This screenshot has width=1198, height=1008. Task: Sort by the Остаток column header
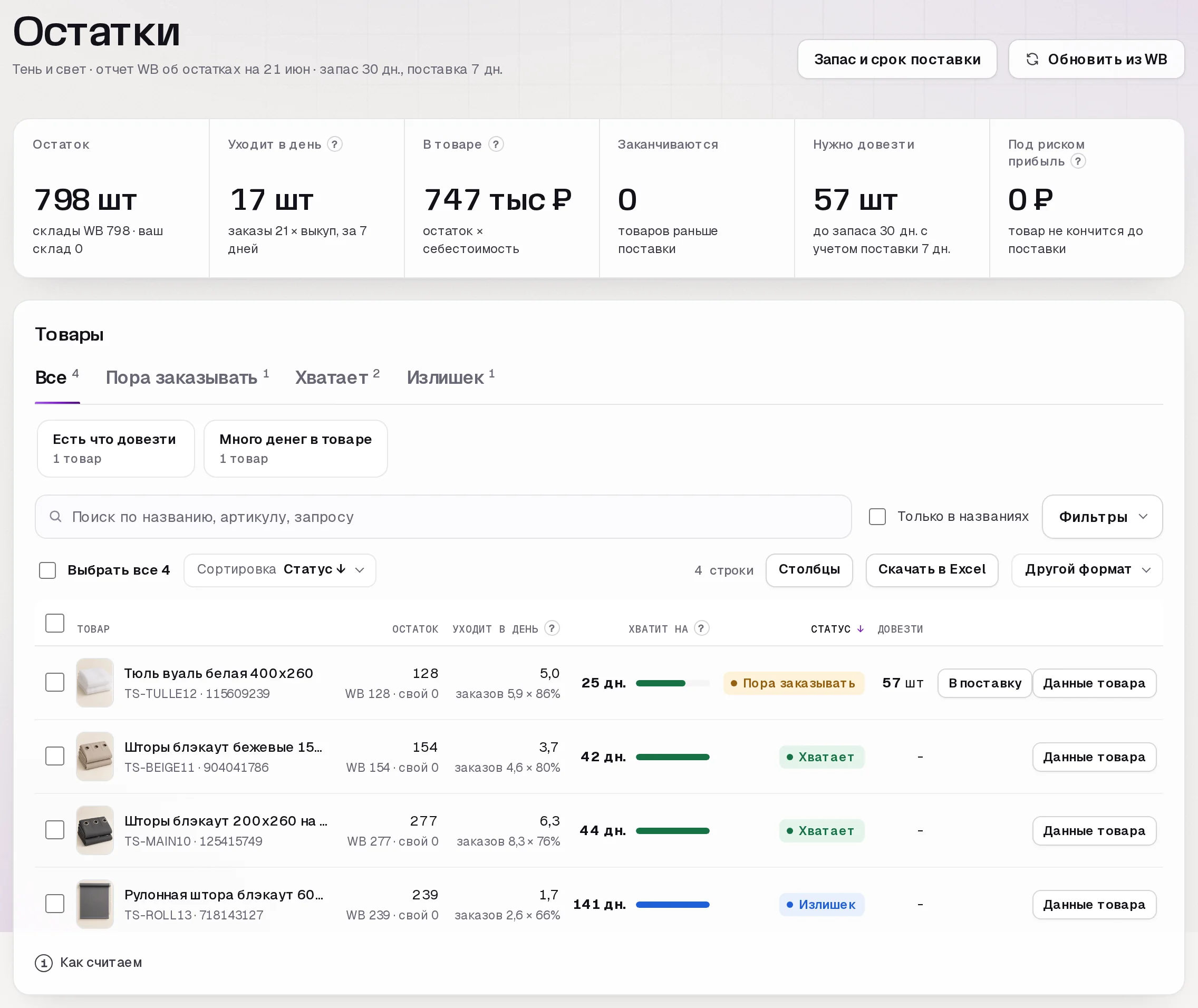coord(415,628)
